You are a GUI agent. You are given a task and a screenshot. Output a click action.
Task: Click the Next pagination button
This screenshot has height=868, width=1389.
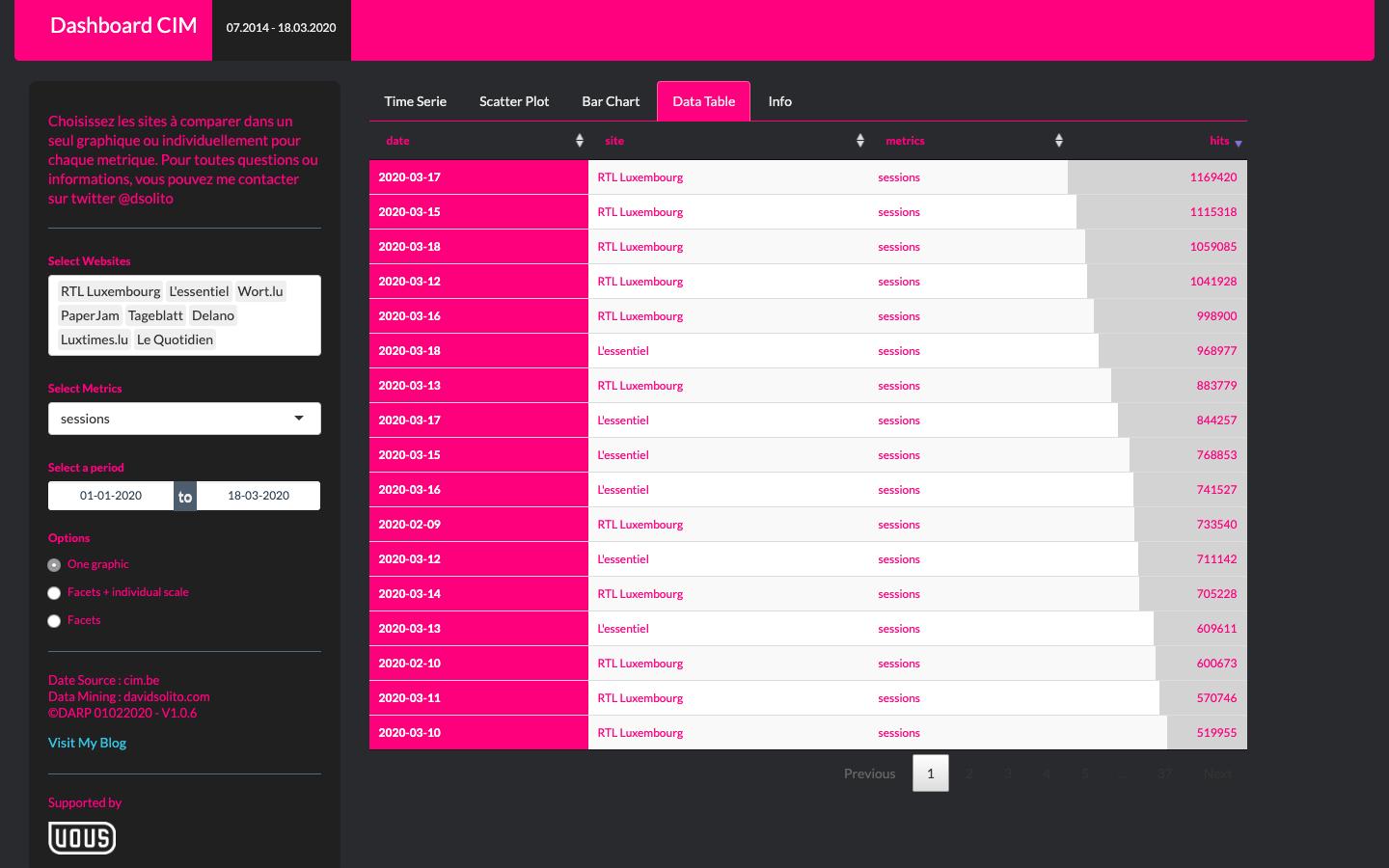1217,773
